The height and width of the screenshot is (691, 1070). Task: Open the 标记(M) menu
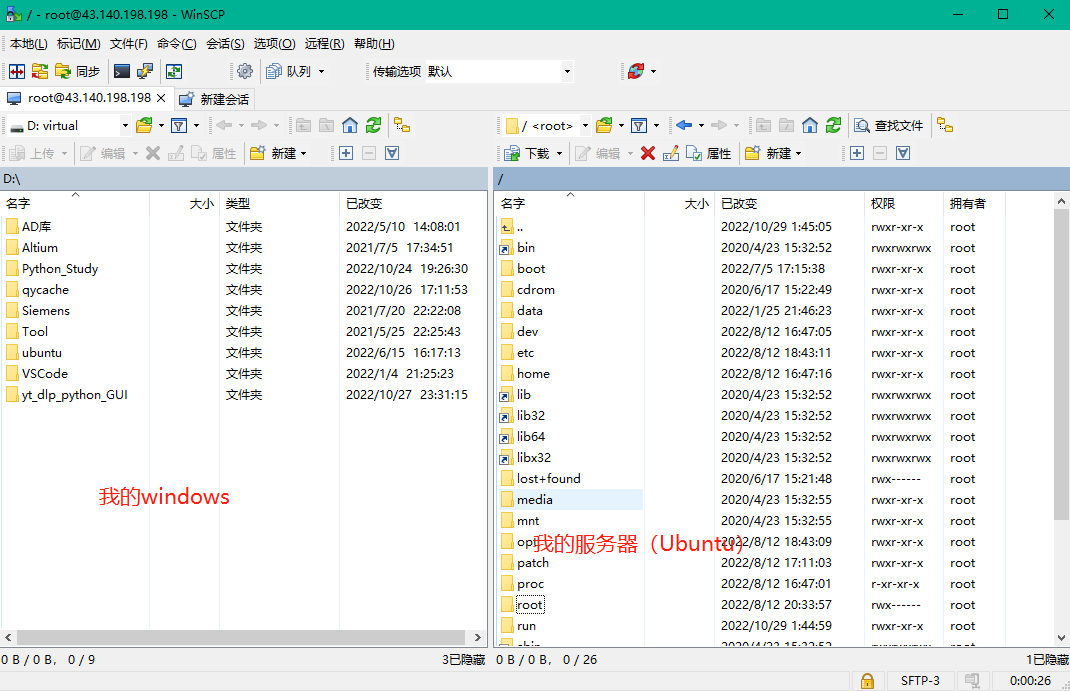pos(78,44)
